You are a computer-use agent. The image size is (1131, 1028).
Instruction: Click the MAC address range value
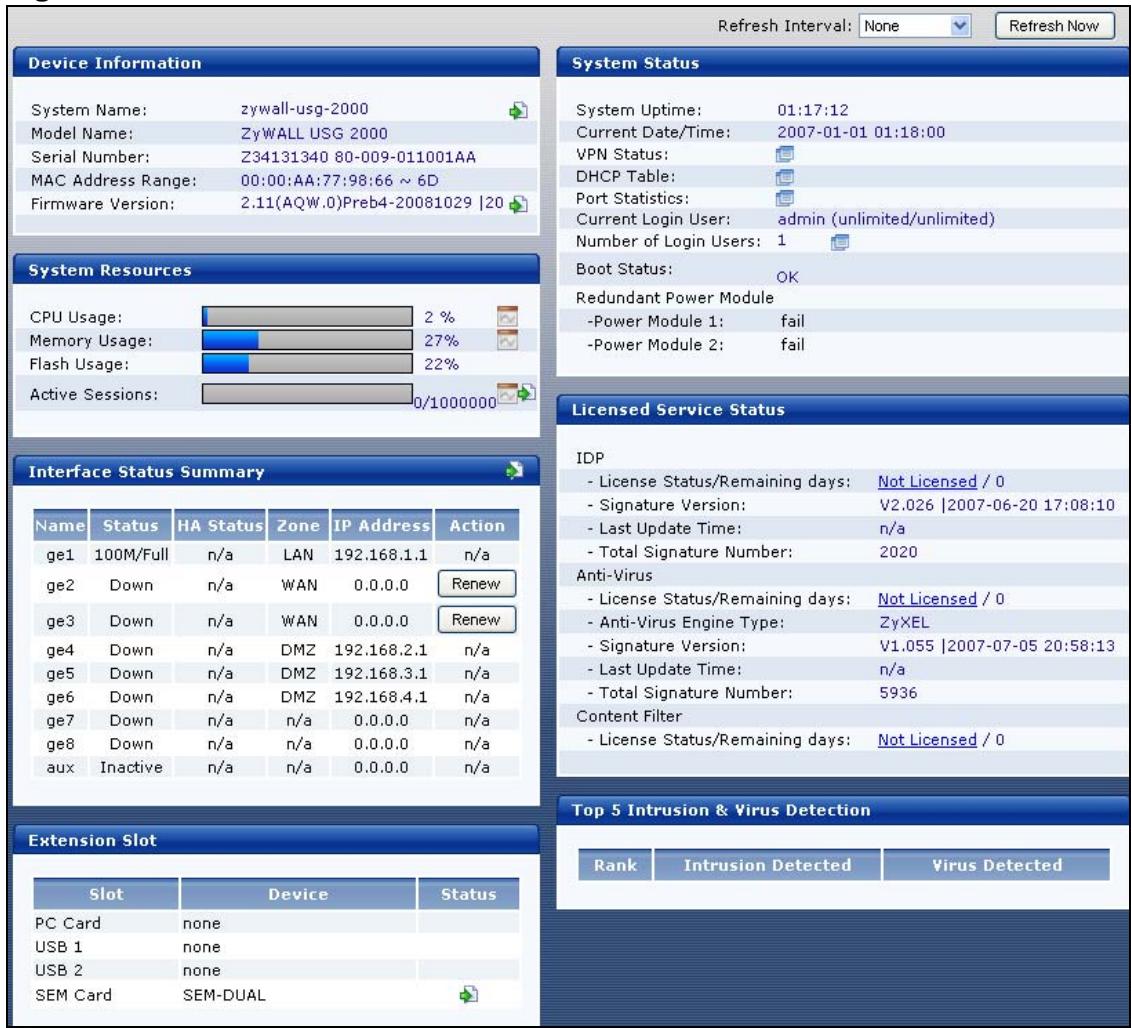[339, 180]
